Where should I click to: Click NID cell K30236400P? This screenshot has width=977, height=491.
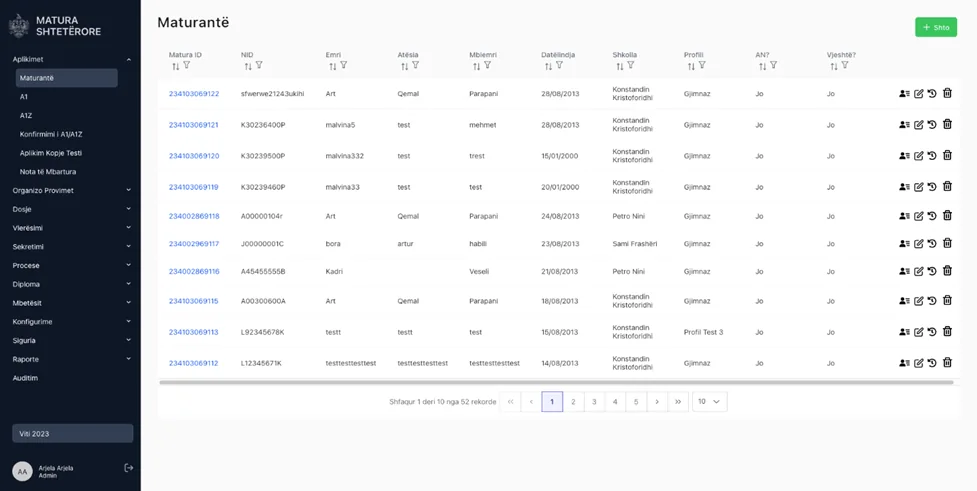tap(263, 125)
